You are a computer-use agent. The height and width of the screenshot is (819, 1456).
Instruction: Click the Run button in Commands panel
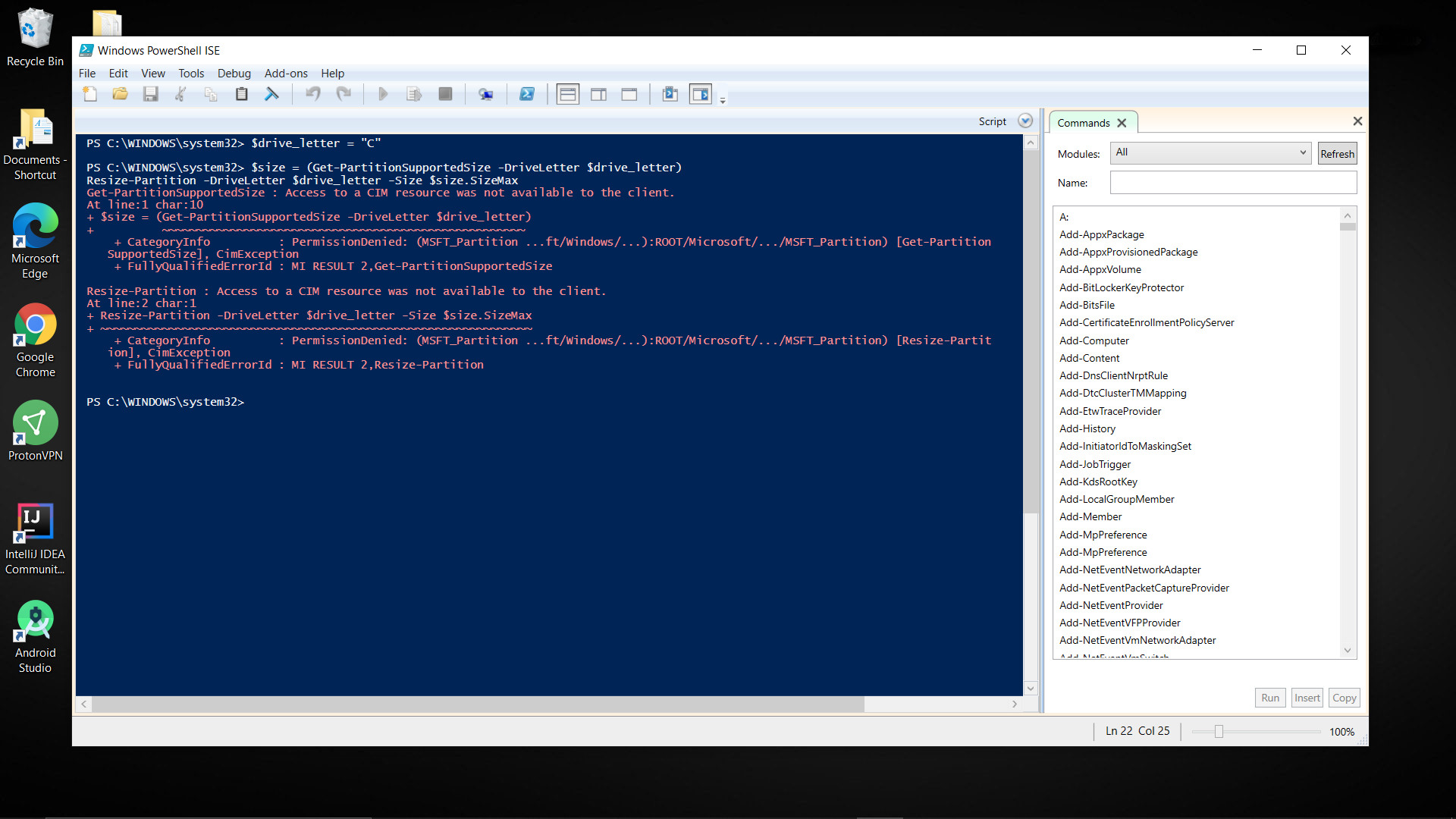(1270, 698)
